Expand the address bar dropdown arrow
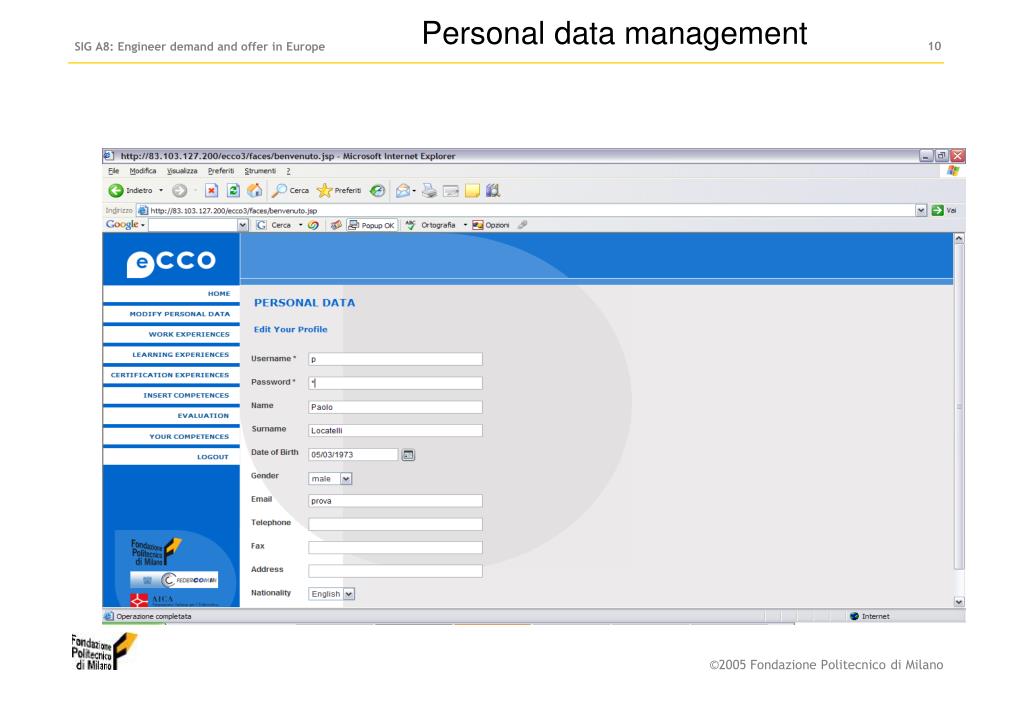Screen dimensions: 1023x708 click(x=921, y=210)
